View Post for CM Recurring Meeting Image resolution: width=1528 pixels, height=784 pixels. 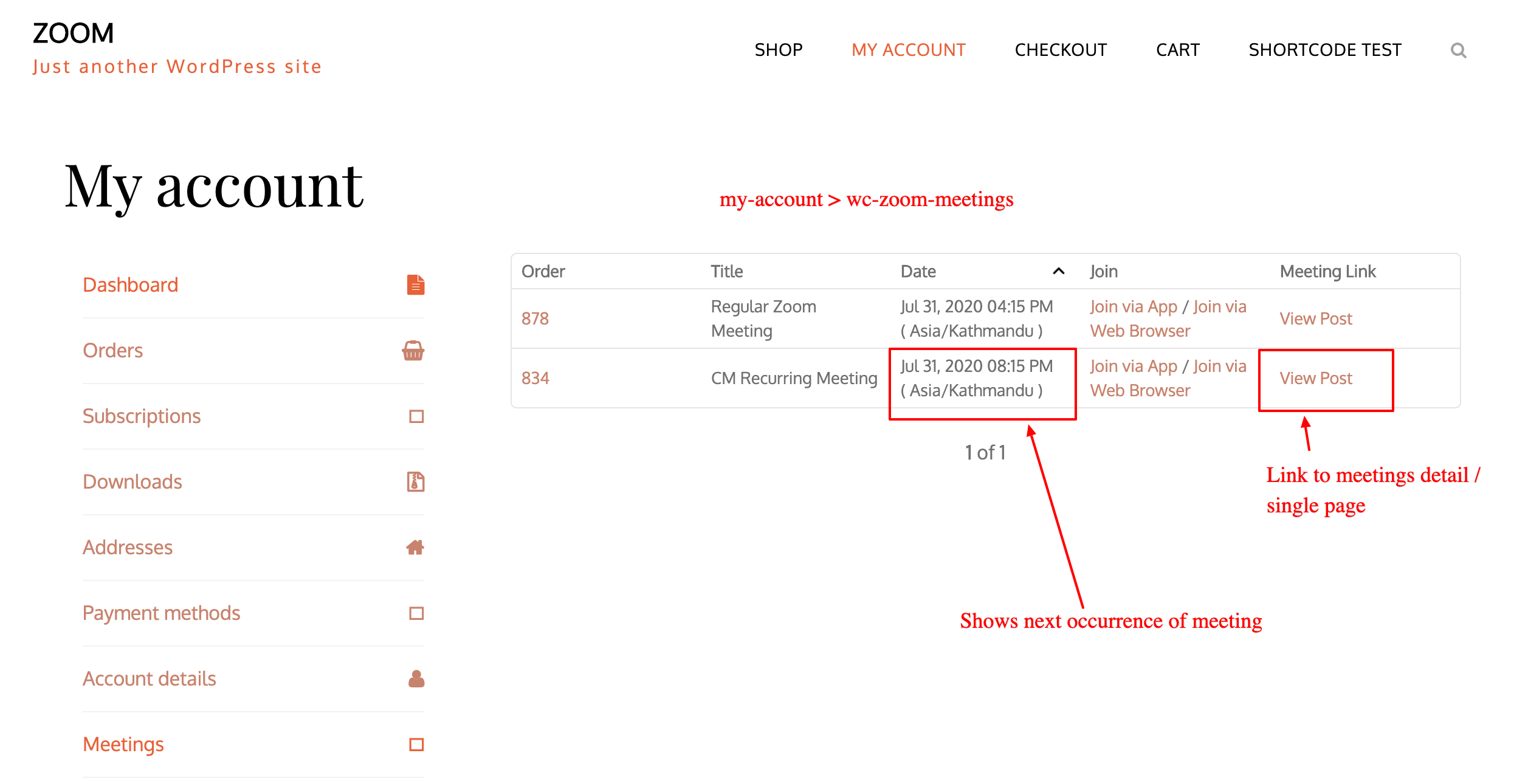pos(1316,378)
